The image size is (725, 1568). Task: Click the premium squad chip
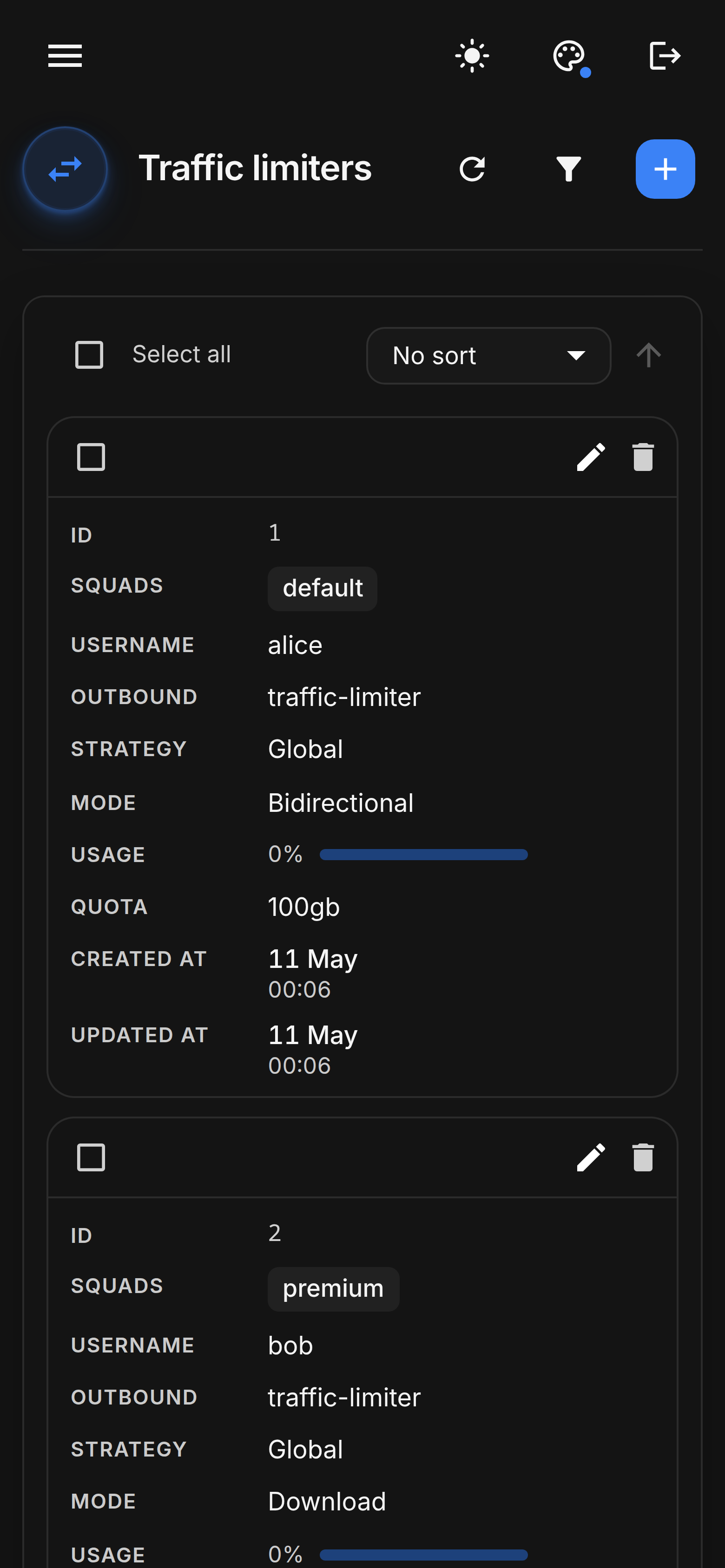333,1288
